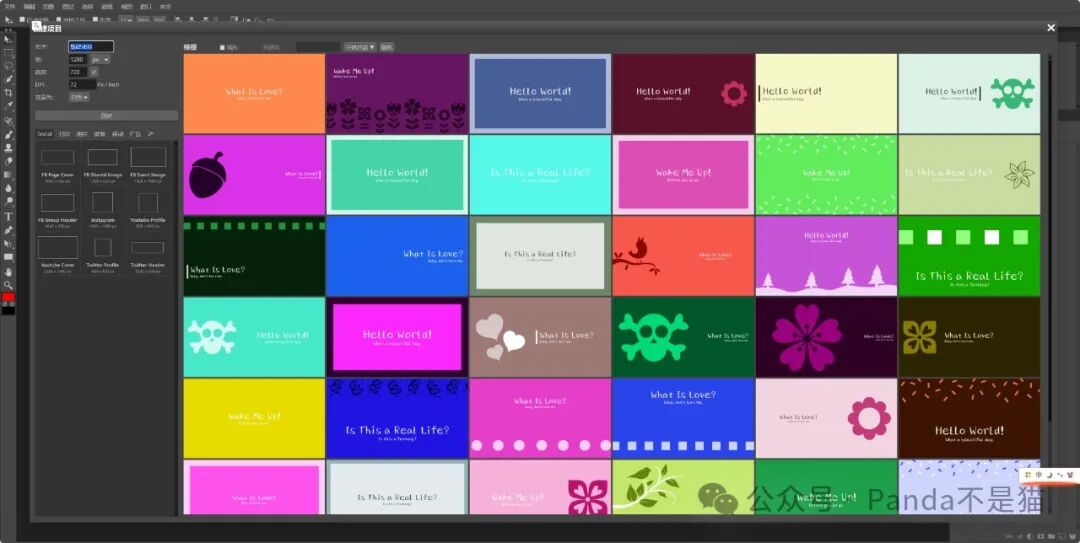Select the Pen tool

[x=8, y=230]
